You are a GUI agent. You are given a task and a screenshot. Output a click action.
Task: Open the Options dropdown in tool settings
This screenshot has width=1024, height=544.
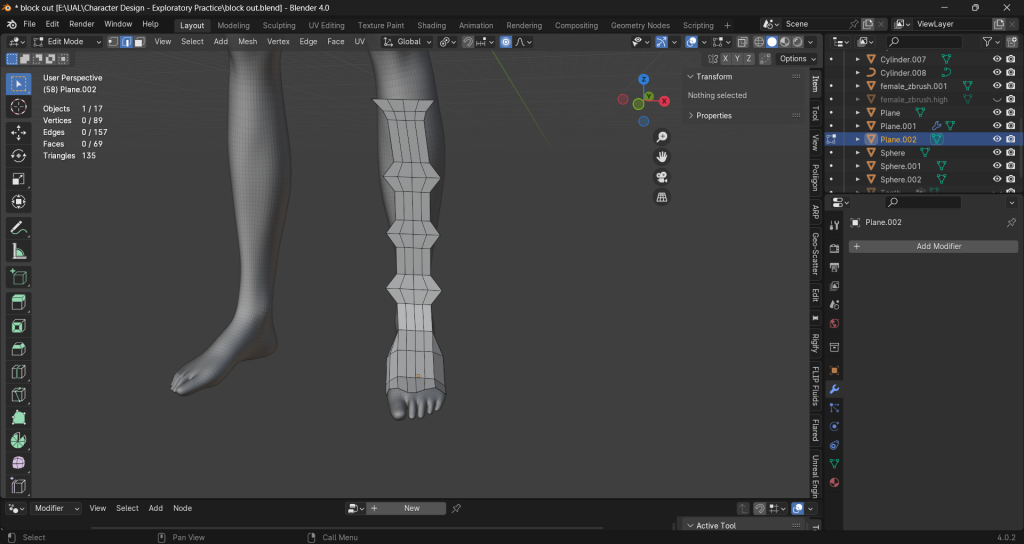point(797,59)
